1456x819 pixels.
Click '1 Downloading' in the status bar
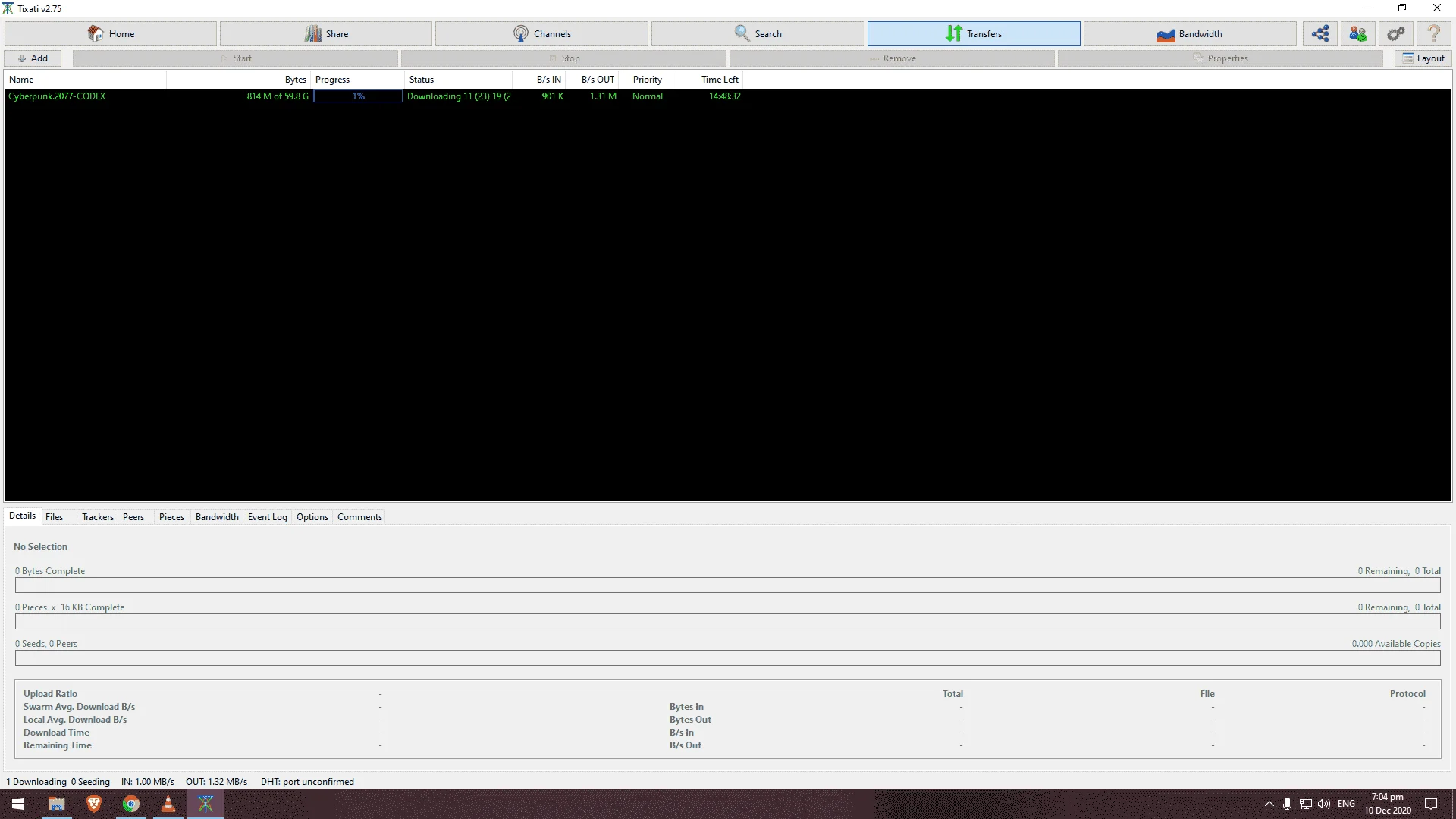tap(36, 782)
